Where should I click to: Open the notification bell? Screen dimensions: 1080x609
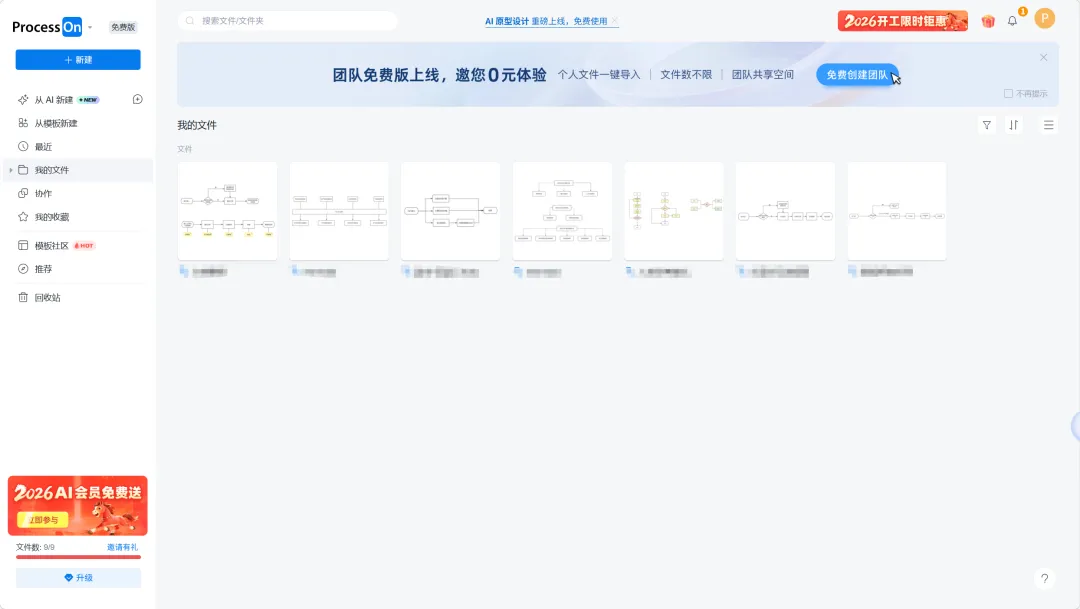tap(1012, 21)
